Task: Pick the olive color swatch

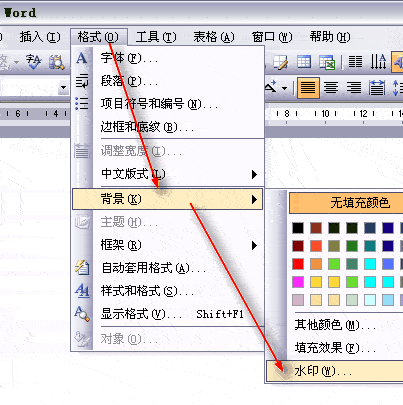Action: tap(334, 246)
